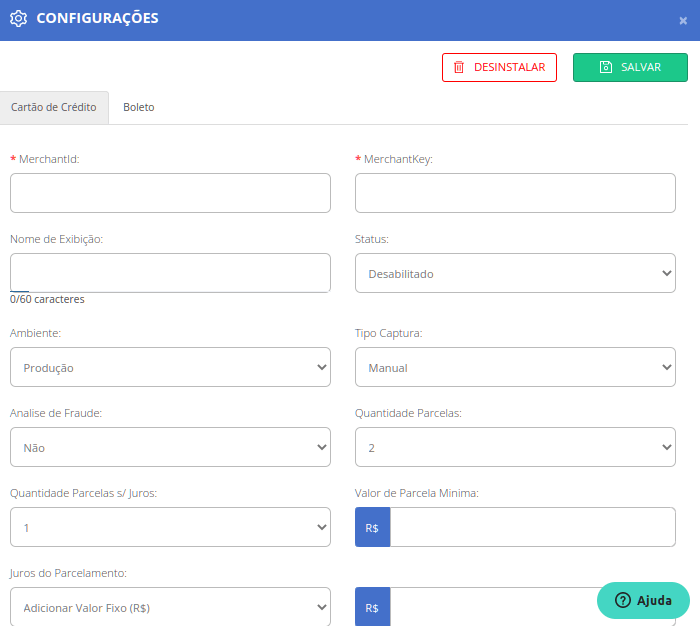Switch to the Cartão de Crédito tab
Image resolution: width=700 pixels, height=626 pixels.
[x=54, y=108]
